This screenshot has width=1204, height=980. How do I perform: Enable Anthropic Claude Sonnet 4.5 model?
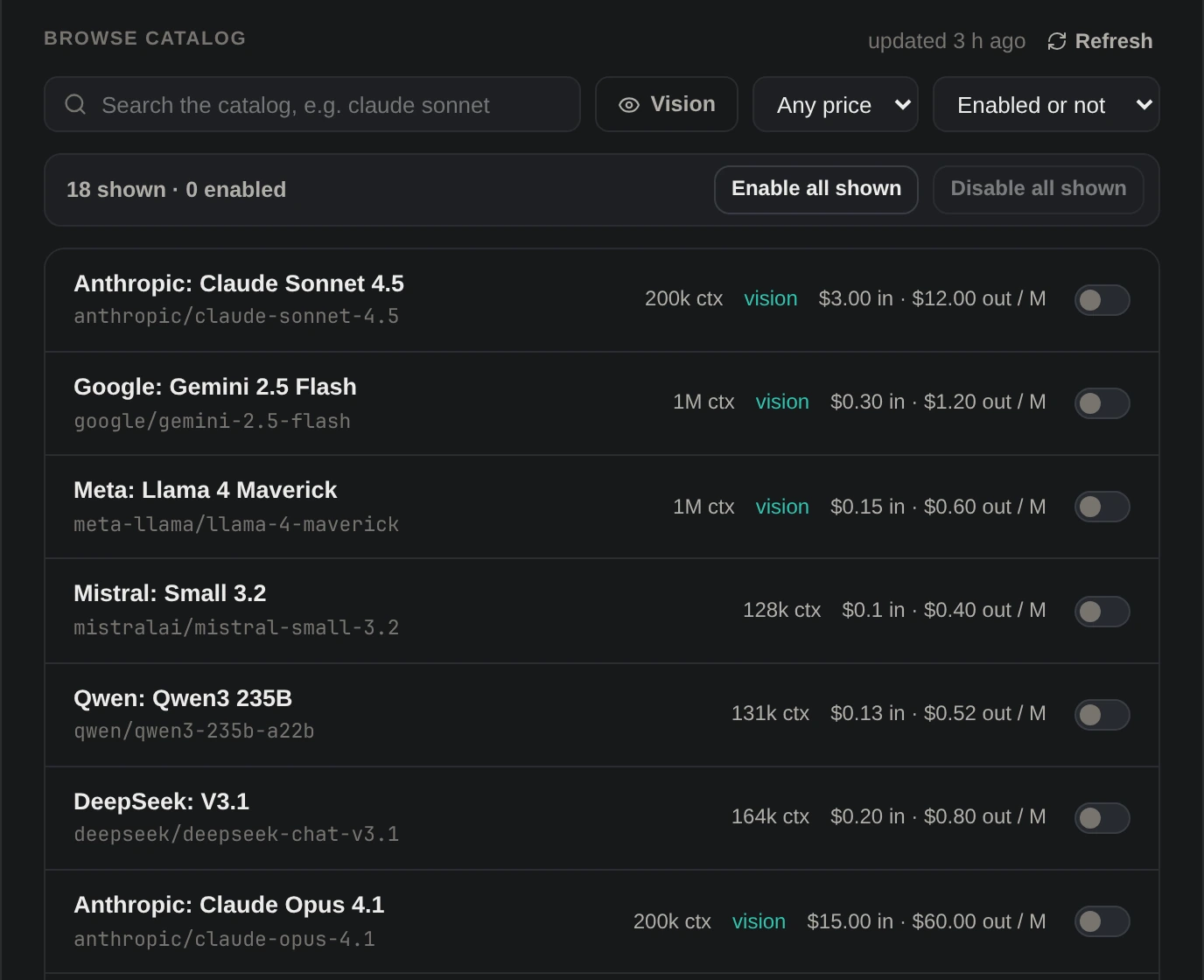tap(1102, 300)
